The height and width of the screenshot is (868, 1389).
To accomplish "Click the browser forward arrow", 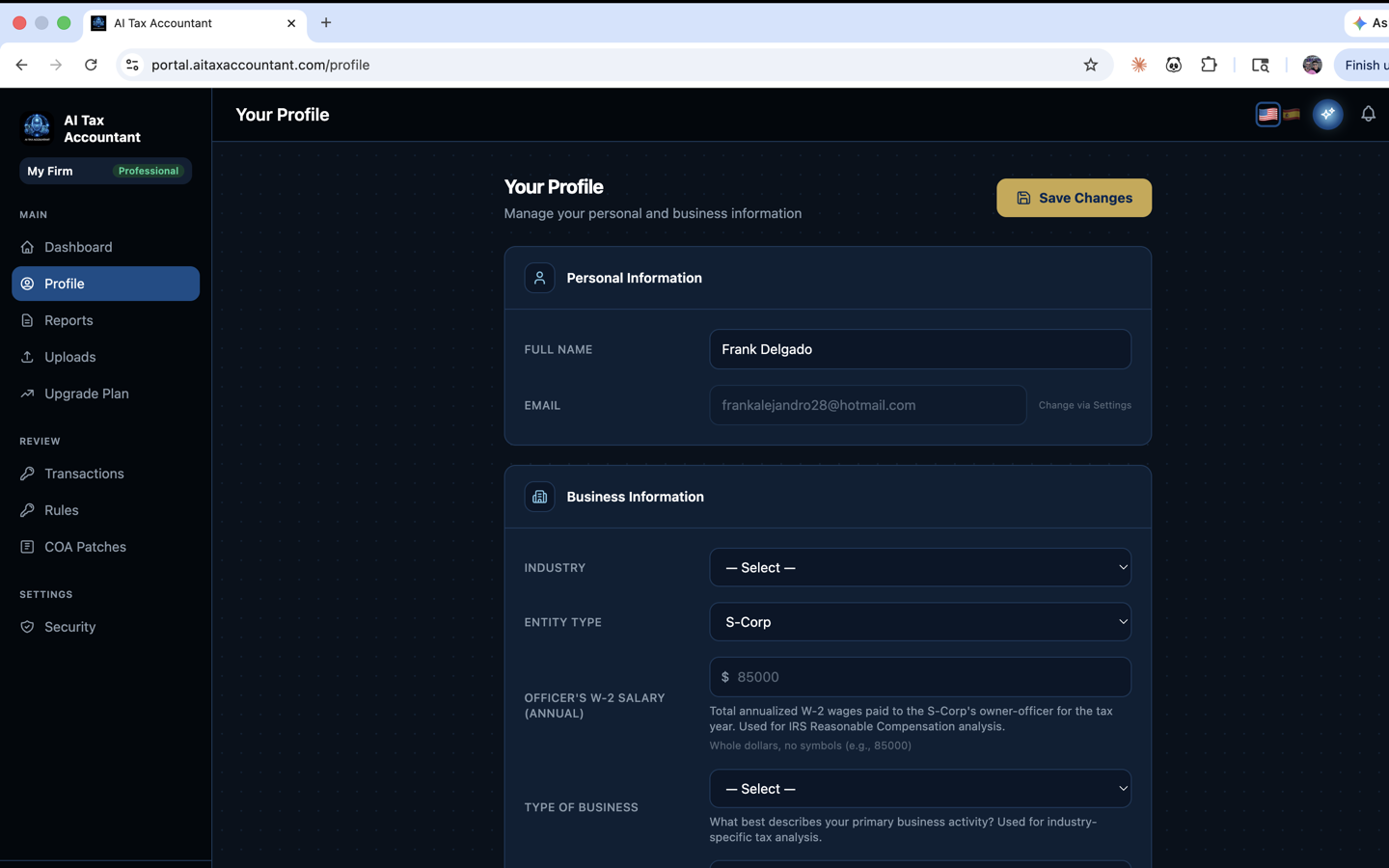I will coord(56,65).
